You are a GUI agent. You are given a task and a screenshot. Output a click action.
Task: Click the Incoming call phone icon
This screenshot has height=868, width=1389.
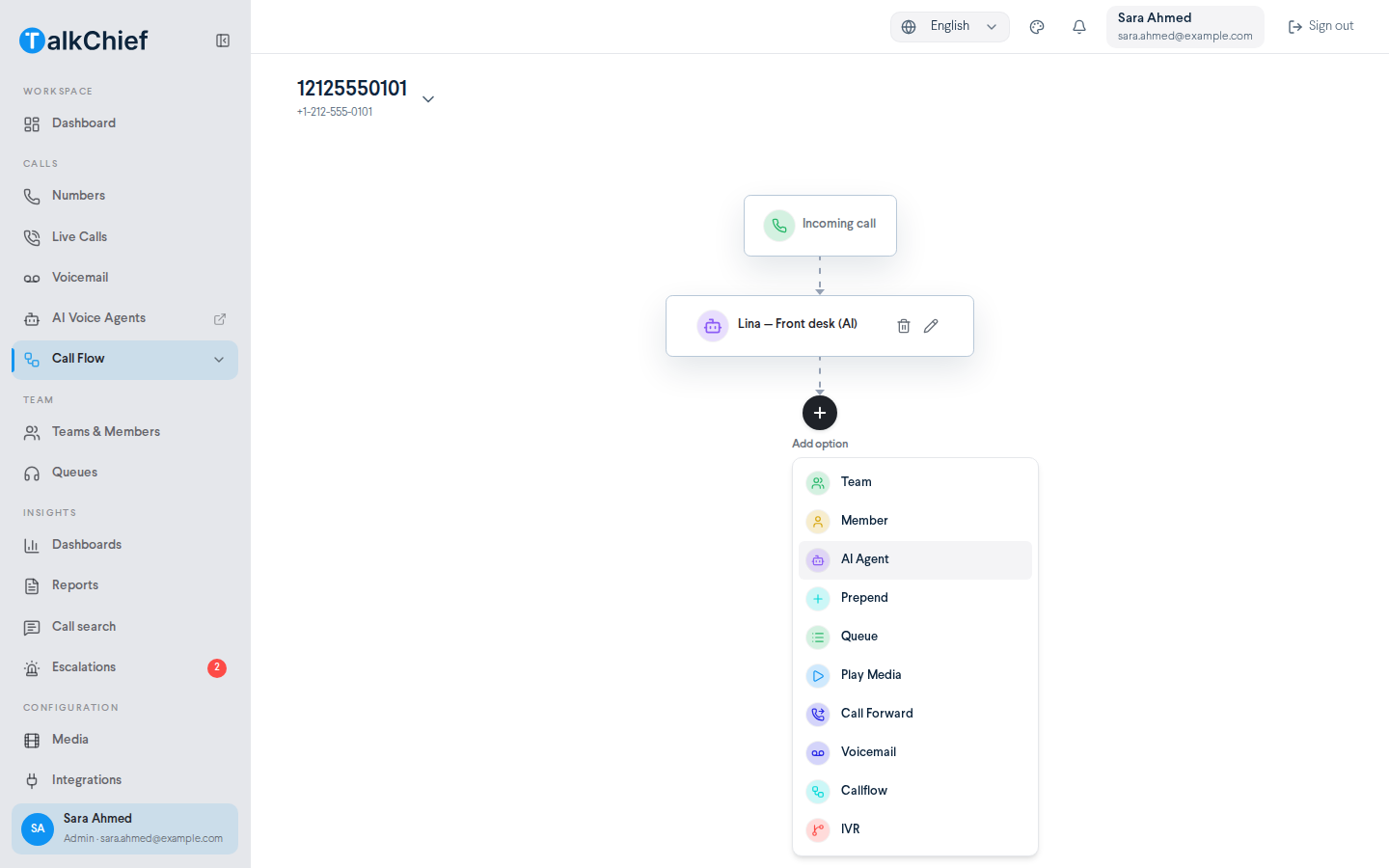click(x=779, y=226)
